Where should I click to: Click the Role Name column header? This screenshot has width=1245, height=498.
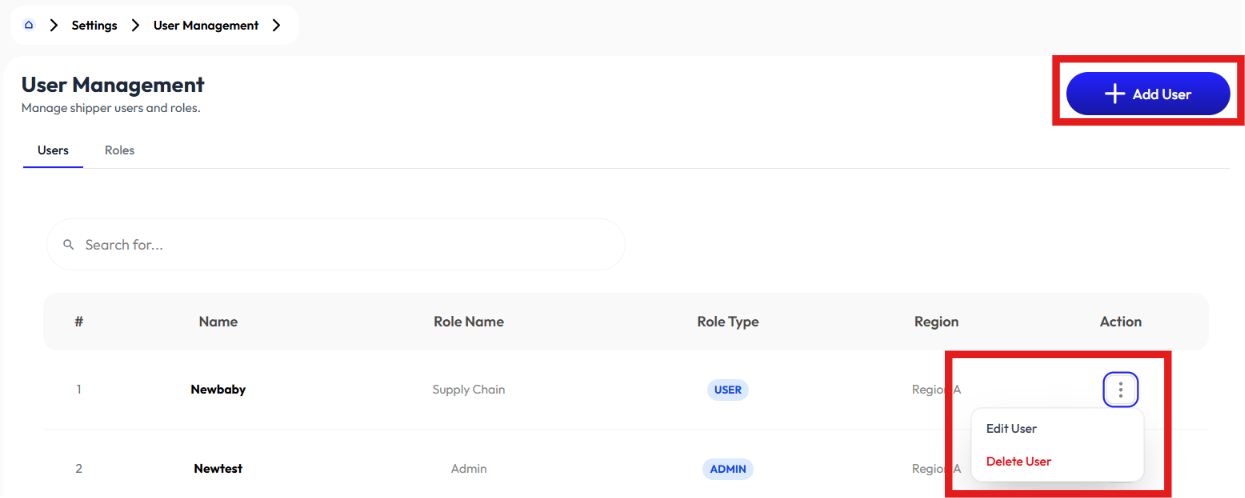[468, 322]
